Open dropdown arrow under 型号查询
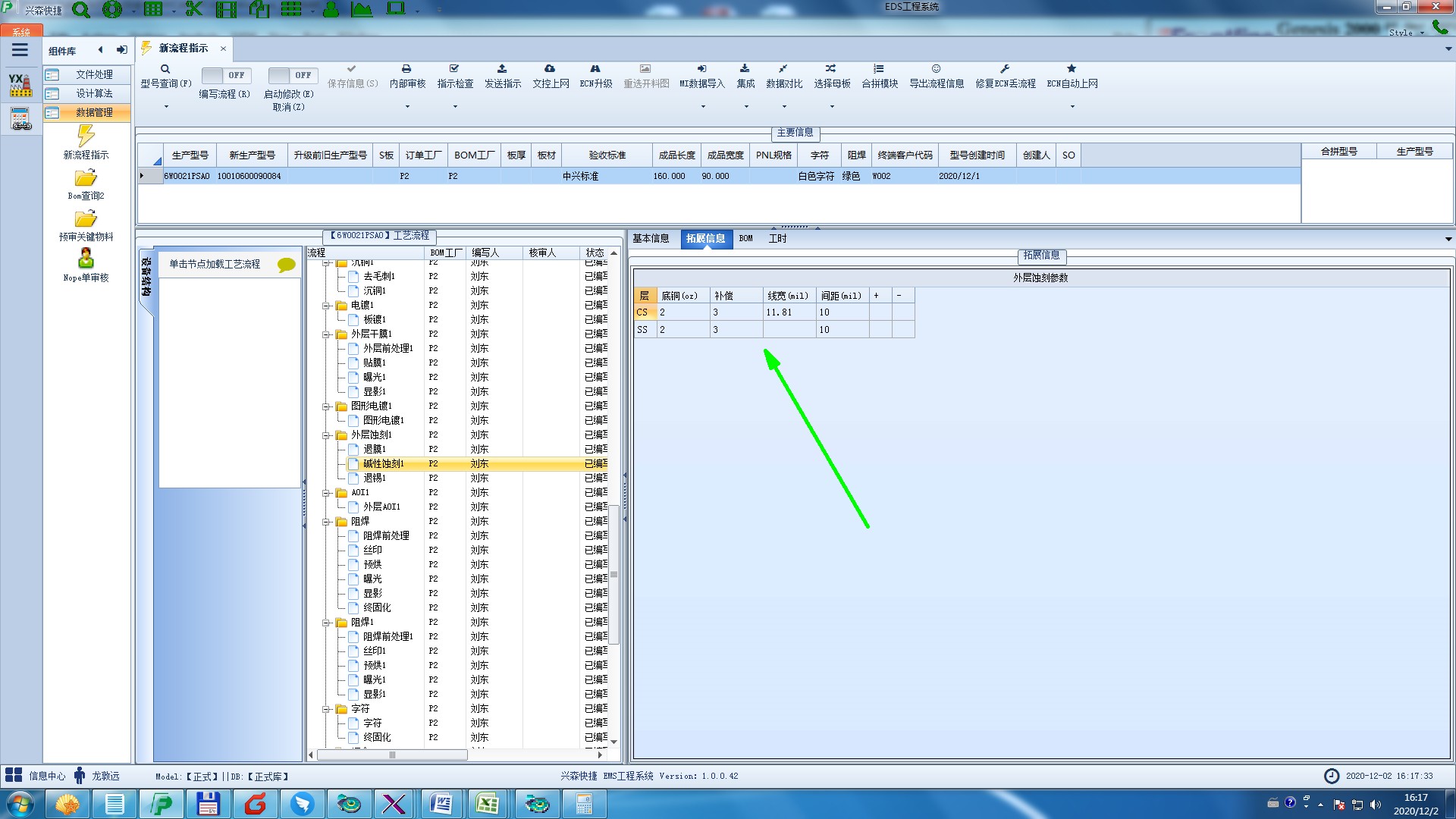1456x819 pixels. pyautogui.click(x=166, y=107)
